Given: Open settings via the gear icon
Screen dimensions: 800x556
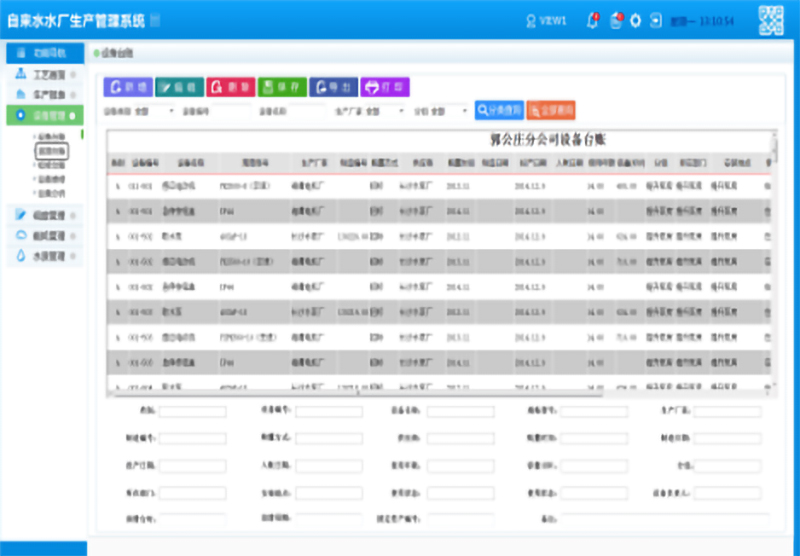Looking at the screenshot, I should point(635,20).
